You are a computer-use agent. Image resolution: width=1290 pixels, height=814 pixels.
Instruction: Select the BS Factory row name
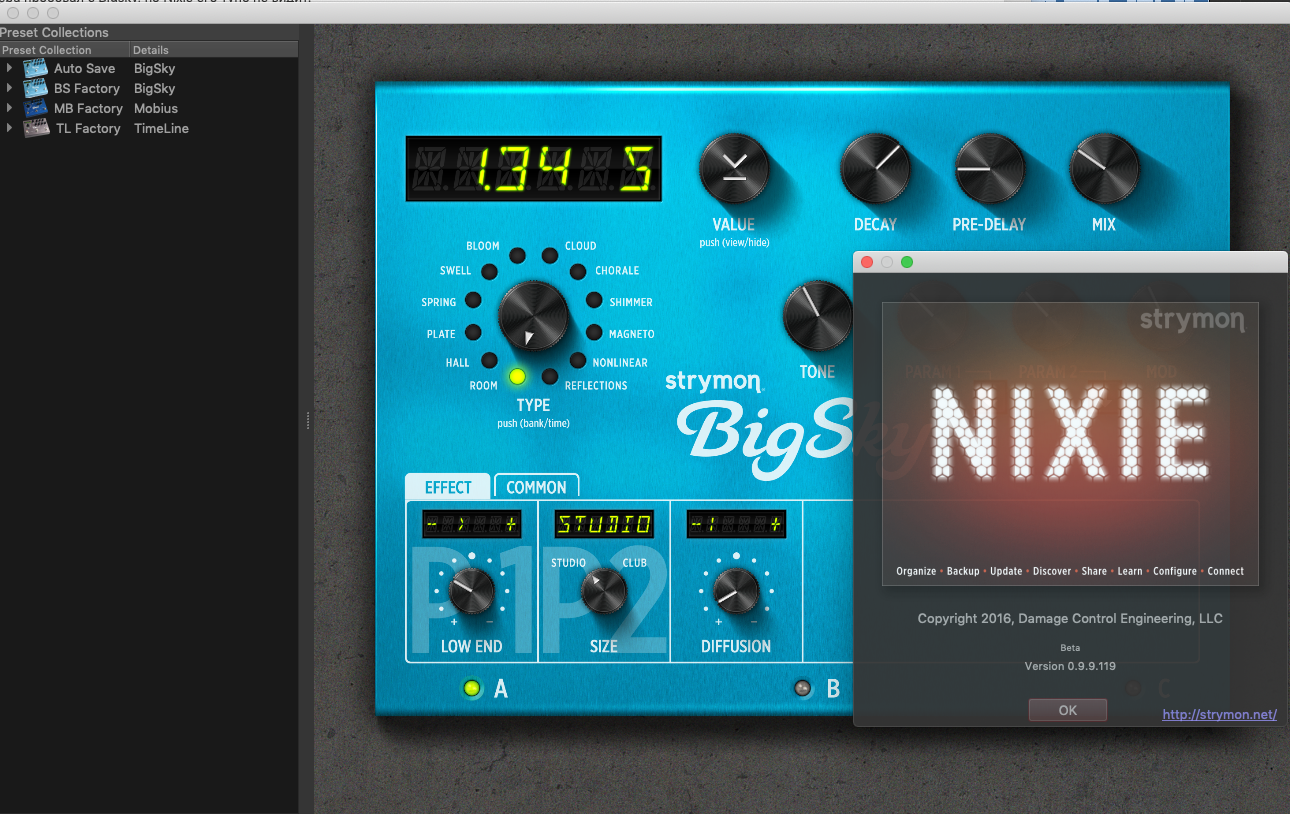coord(88,88)
